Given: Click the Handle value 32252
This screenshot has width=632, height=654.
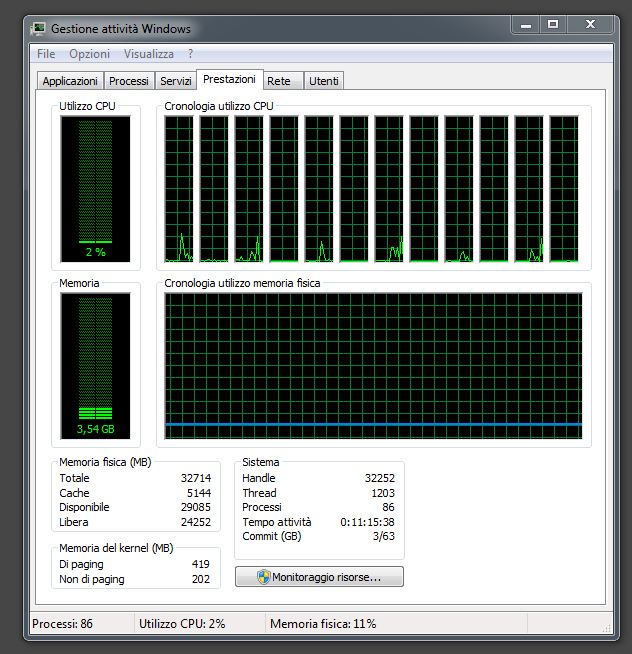Looking at the screenshot, I should 380,478.
